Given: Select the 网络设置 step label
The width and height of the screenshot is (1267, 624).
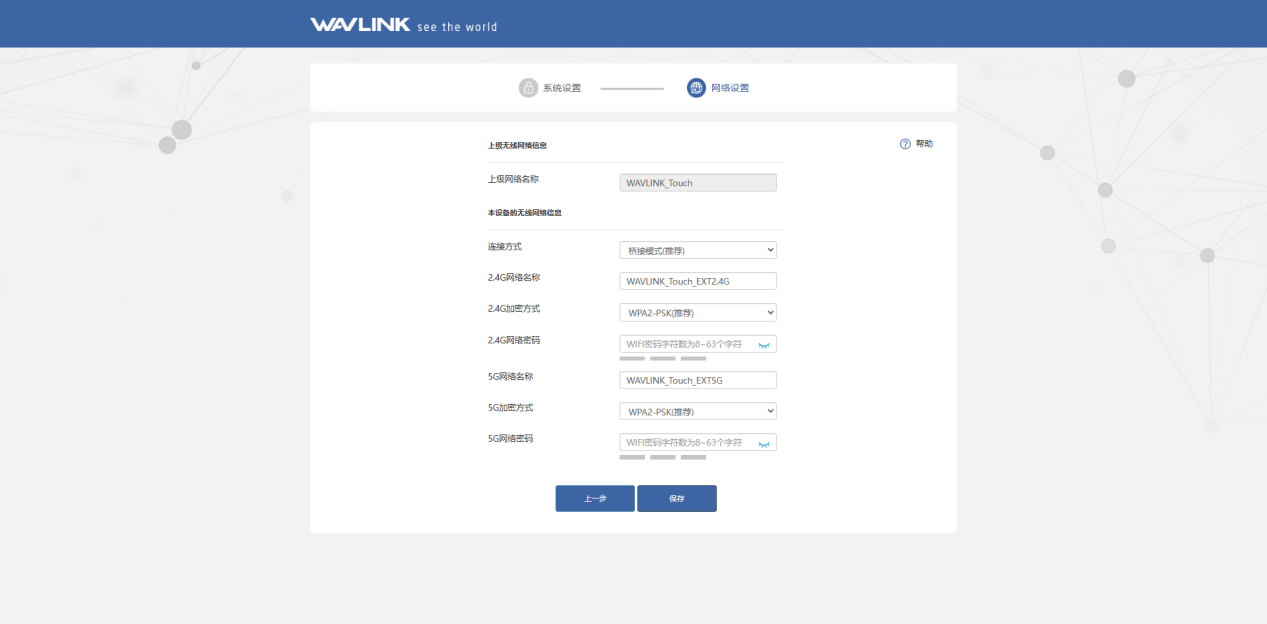Looking at the screenshot, I should coord(730,88).
